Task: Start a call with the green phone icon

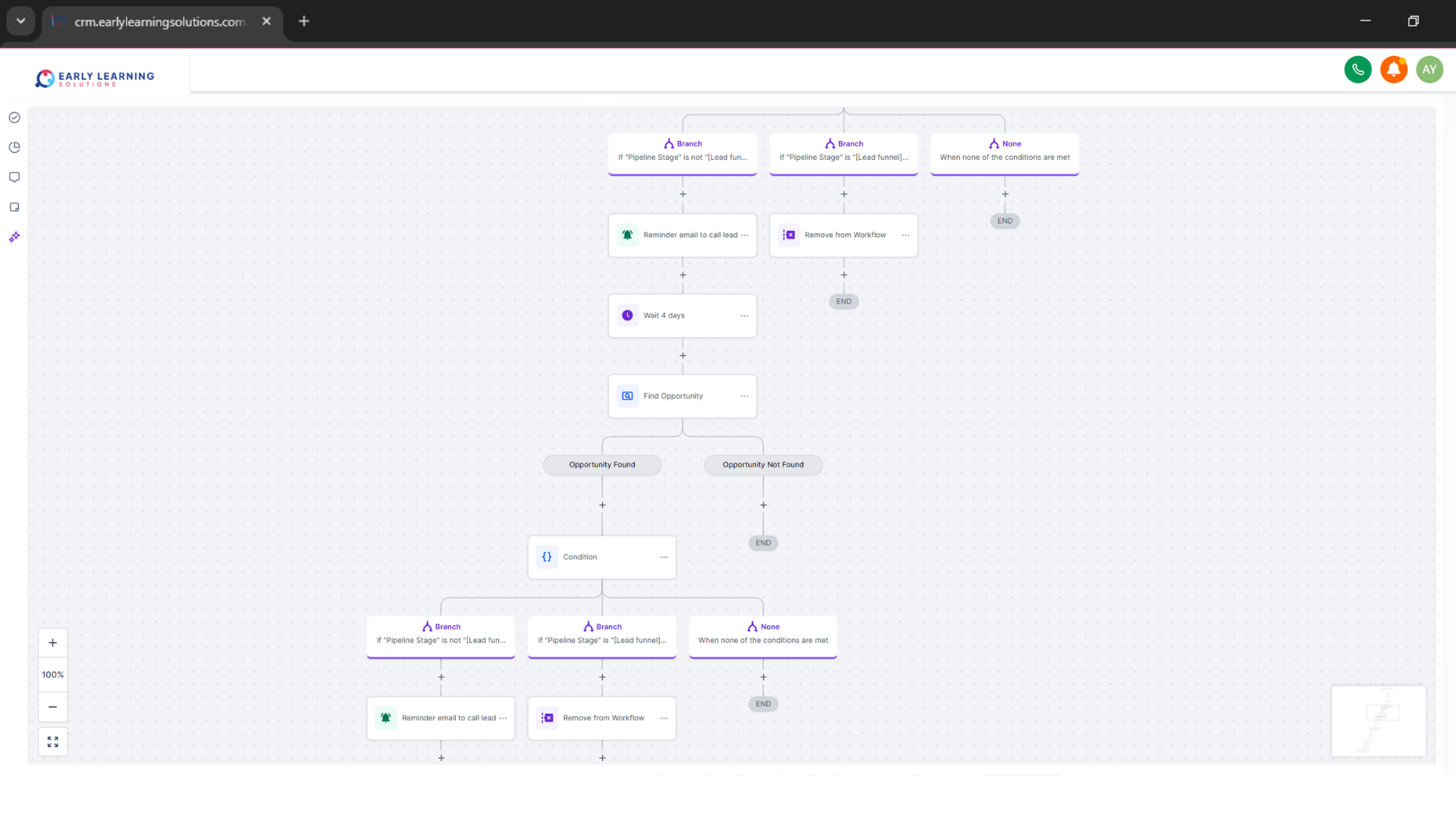Action: pyautogui.click(x=1358, y=70)
